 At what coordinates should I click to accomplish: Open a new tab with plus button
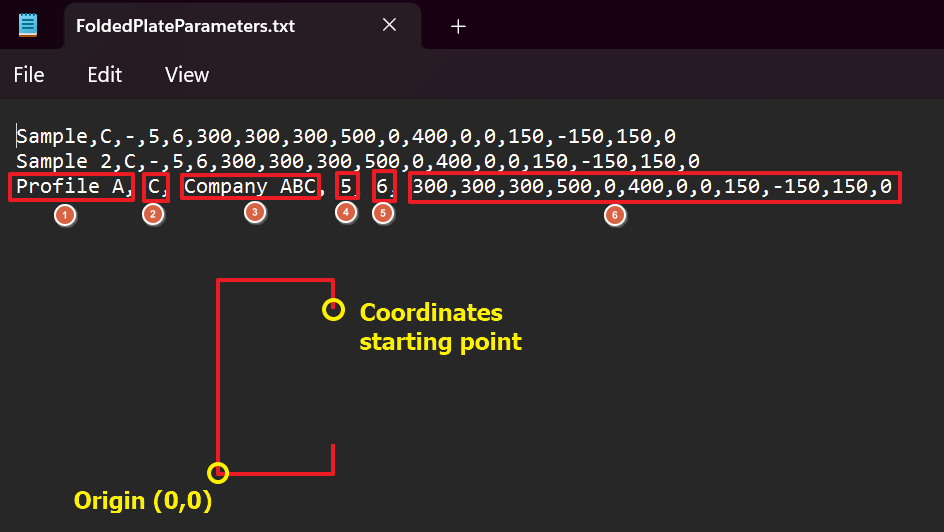pos(458,27)
